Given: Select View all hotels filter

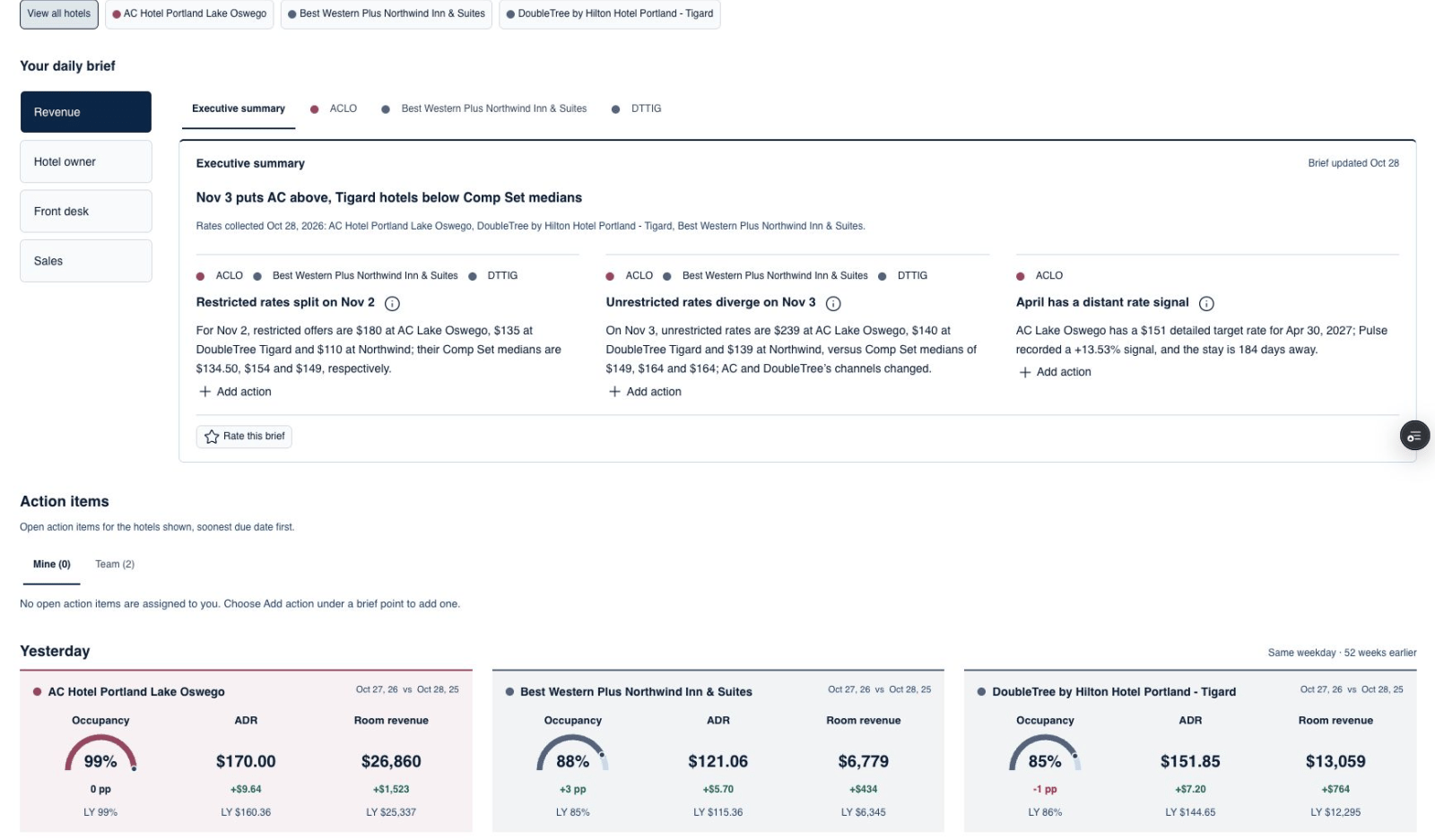Looking at the screenshot, I should click(x=59, y=13).
